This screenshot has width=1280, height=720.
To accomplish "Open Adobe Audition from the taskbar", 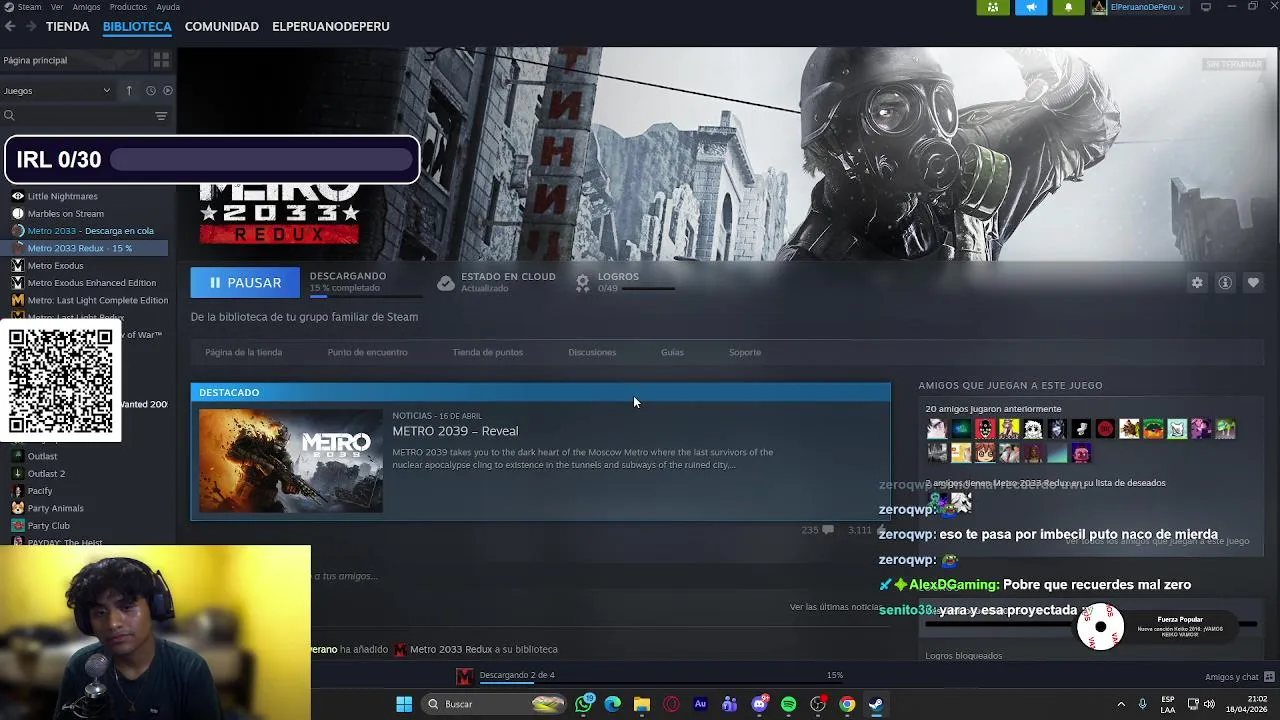I will point(700,704).
